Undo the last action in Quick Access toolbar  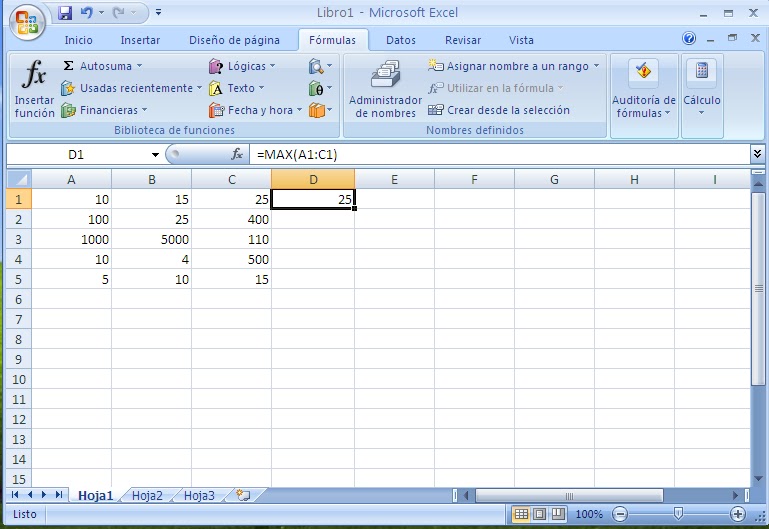(x=87, y=13)
